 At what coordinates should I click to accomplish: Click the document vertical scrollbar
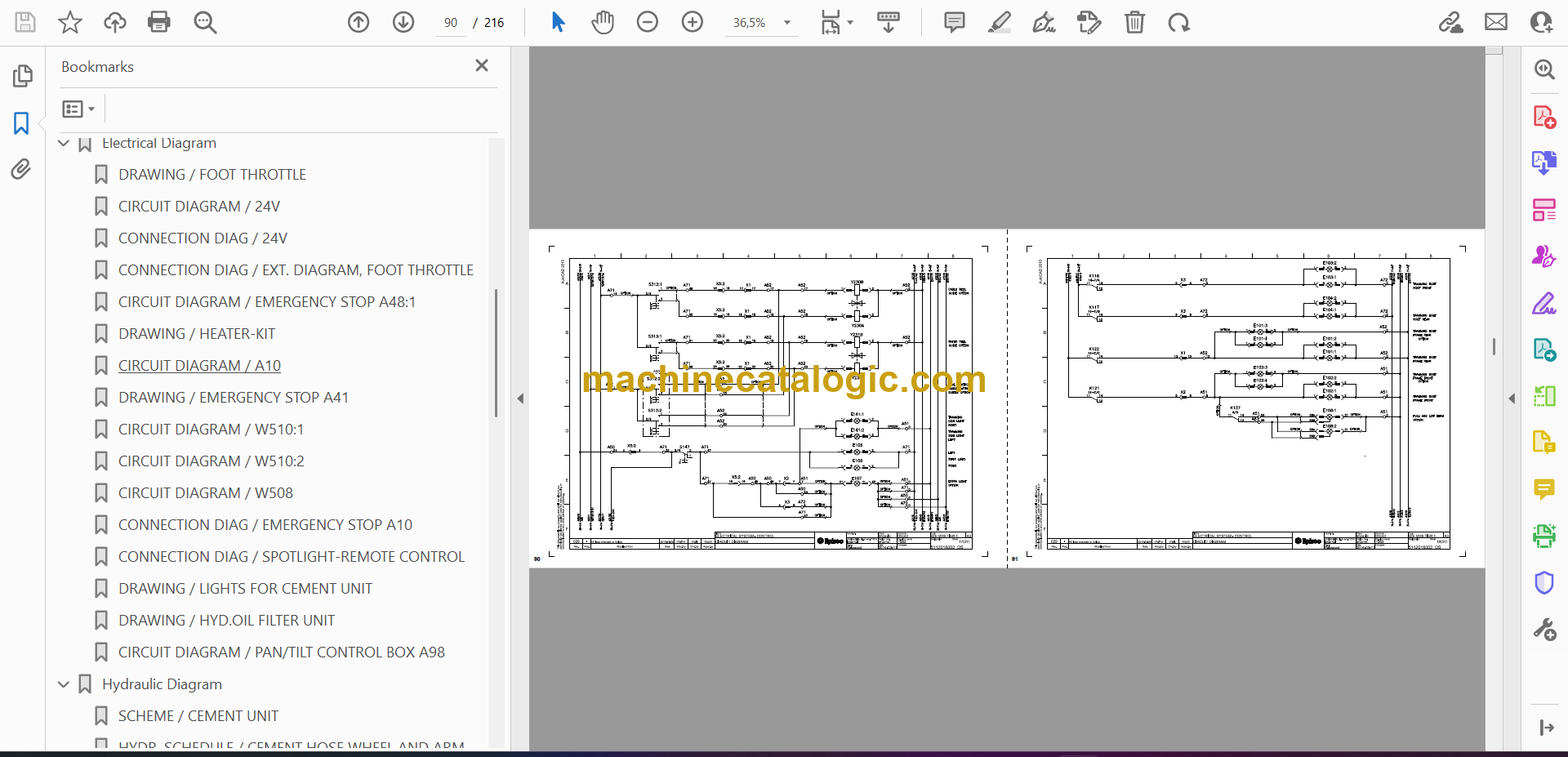point(1494,346)
